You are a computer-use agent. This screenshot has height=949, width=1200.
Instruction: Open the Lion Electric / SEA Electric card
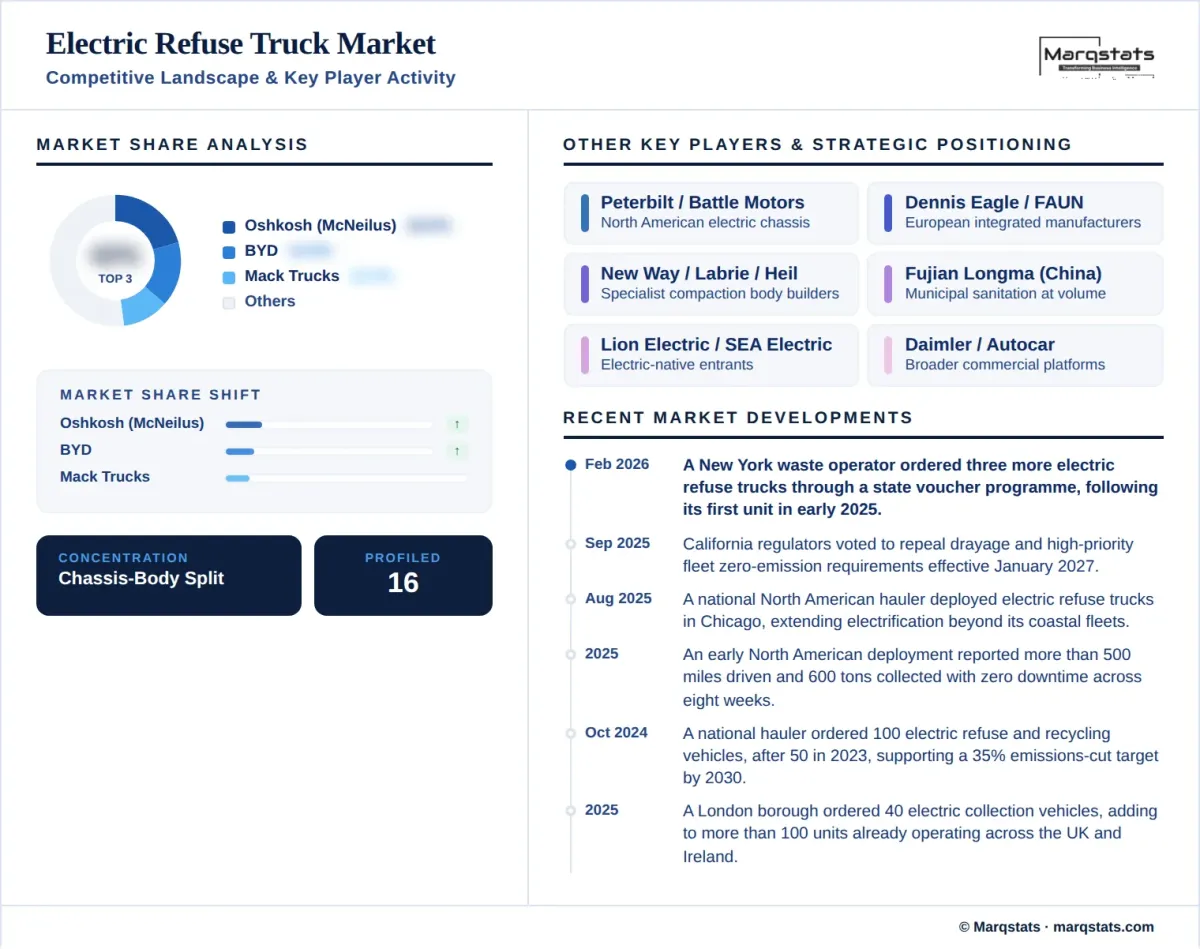711,354
